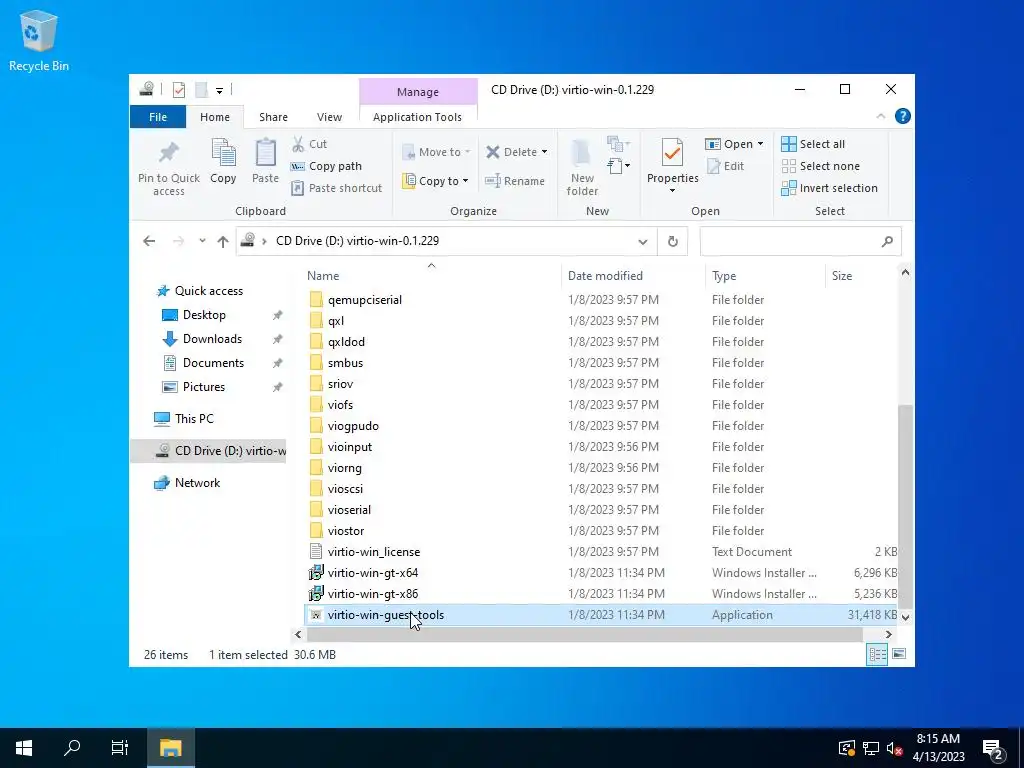Click Pin to Quick access icon

point(168,153)
